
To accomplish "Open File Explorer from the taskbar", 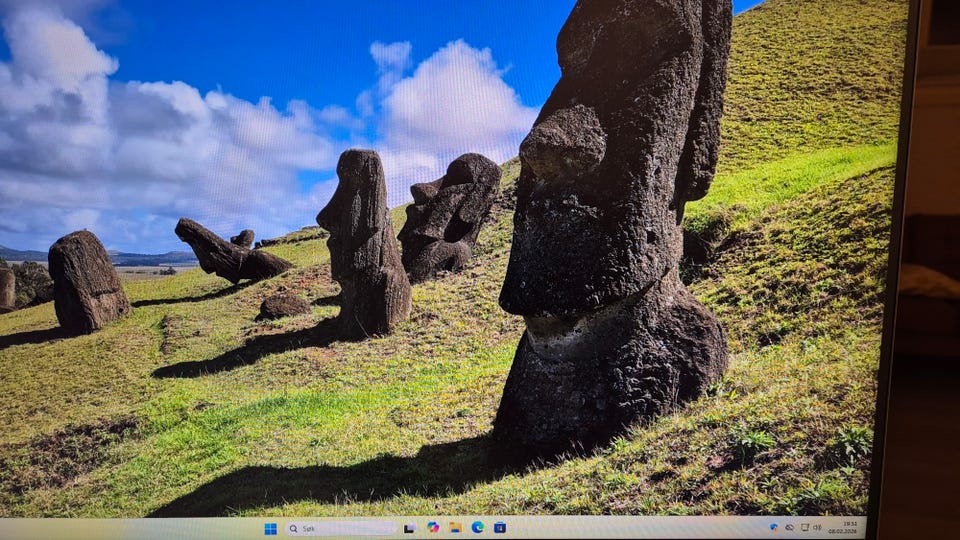I will tap(455, 527).
